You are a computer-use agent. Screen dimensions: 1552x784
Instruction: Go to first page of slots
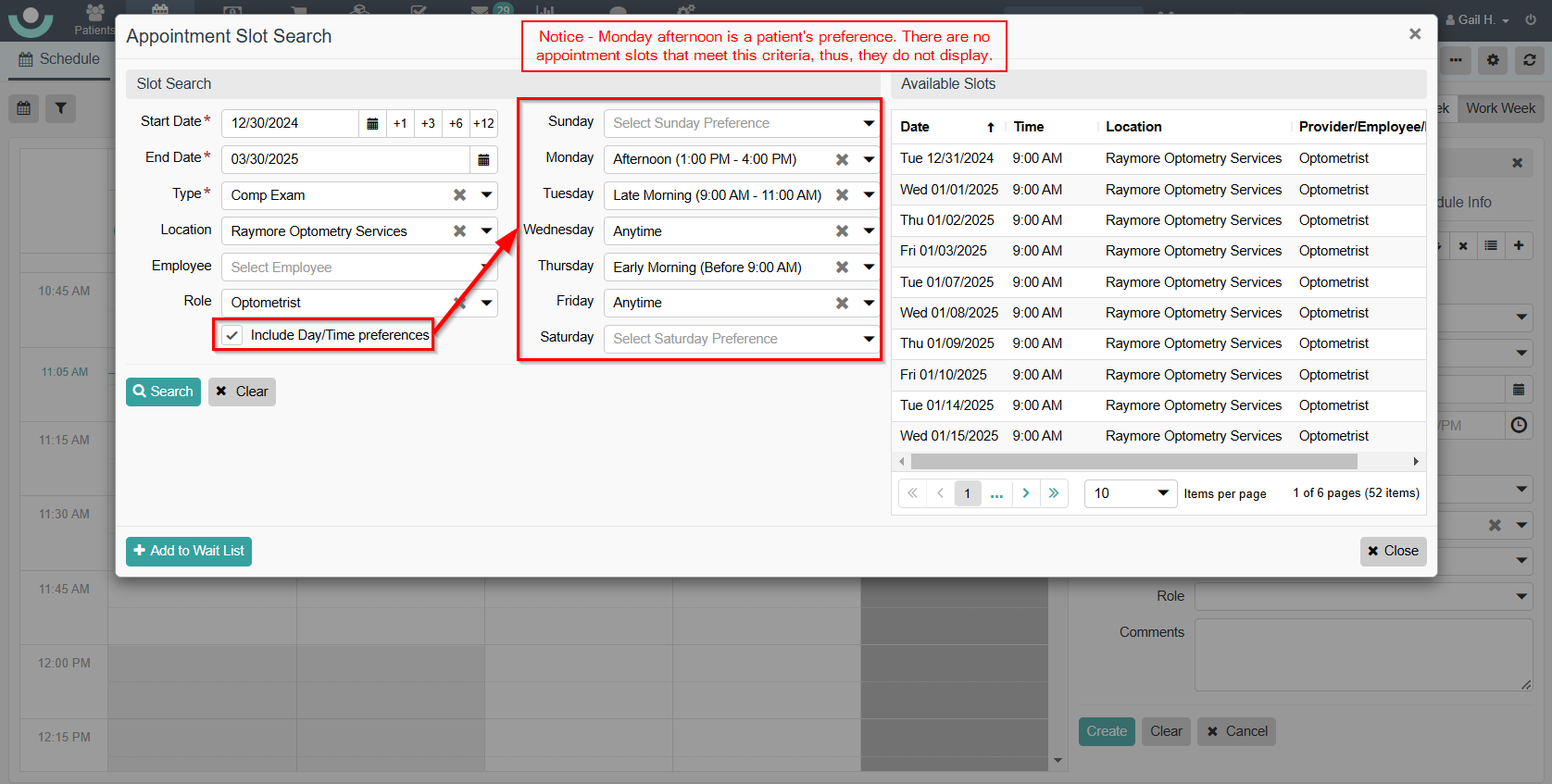[912, 493]
